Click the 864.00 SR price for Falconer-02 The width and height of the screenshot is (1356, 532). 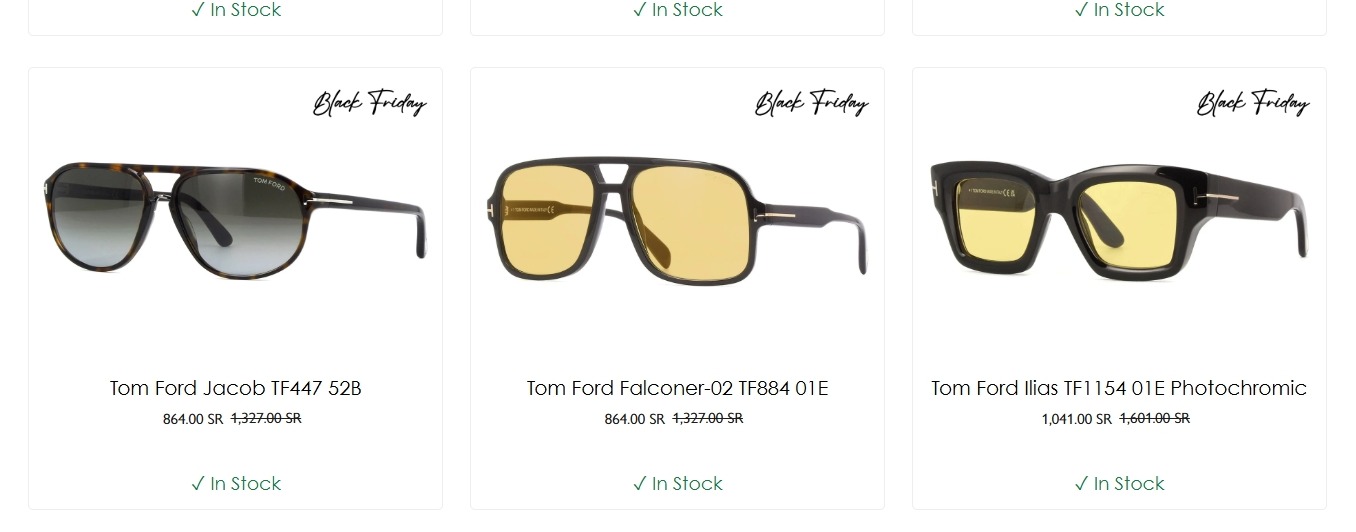tap(635, 419)
